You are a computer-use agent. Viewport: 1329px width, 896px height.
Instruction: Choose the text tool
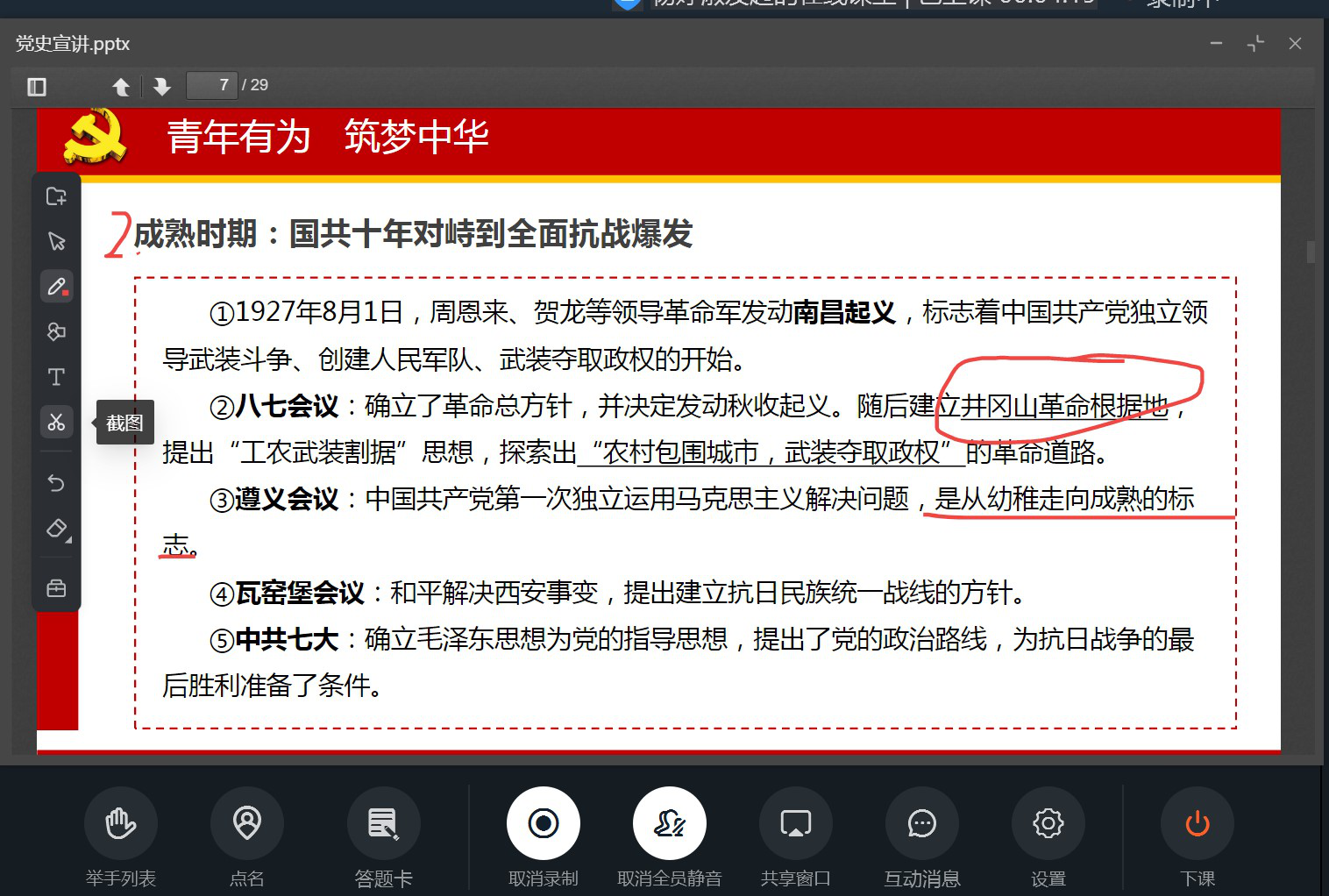[x=56, y=377]
